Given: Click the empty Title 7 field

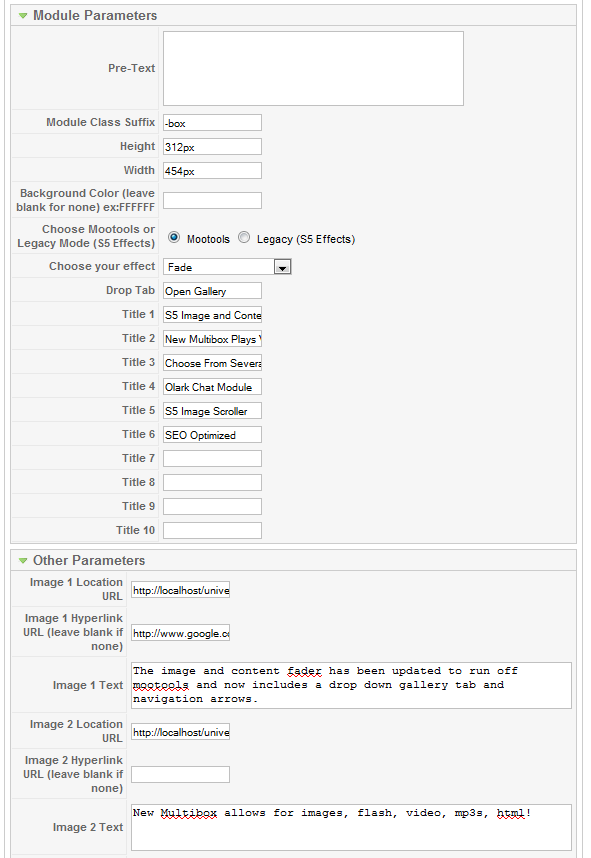Looking at the screenshot, I should click(x=212, y=459).
